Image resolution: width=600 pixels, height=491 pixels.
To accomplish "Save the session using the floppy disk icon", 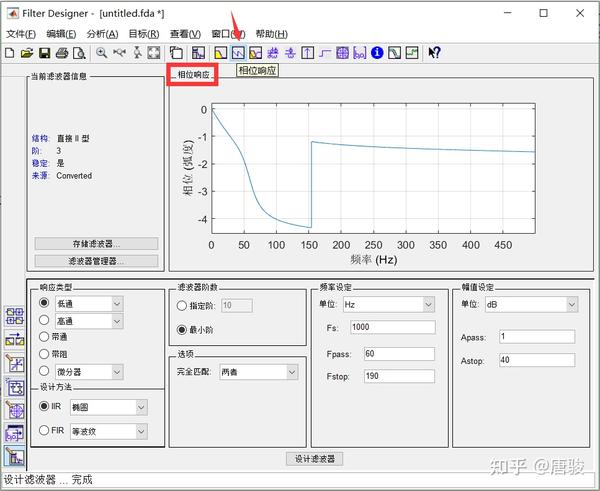I will pos(44,53).
